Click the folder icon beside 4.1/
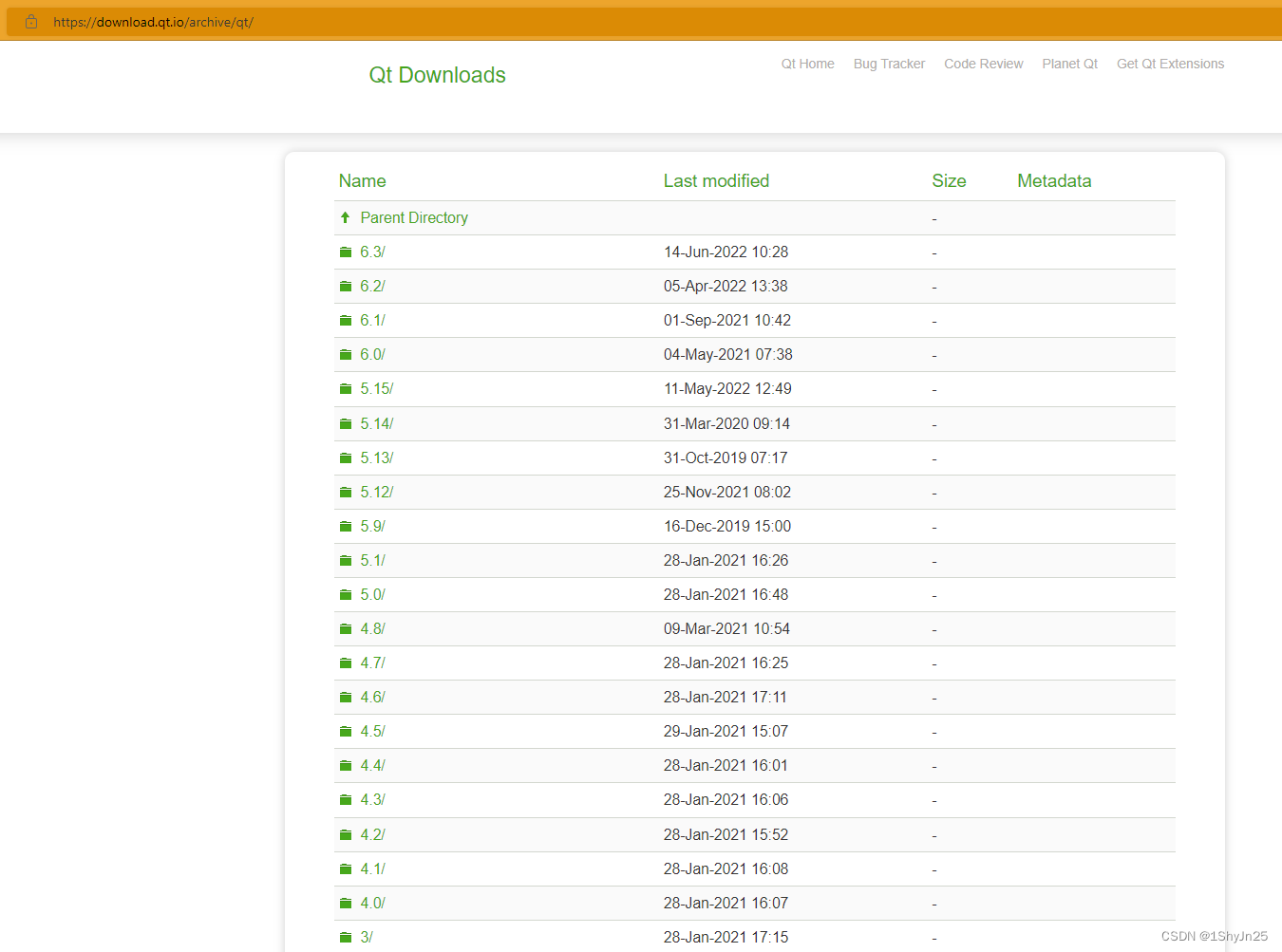The width and height of the screenshot is (1282, 952). [x=346, y=869]
